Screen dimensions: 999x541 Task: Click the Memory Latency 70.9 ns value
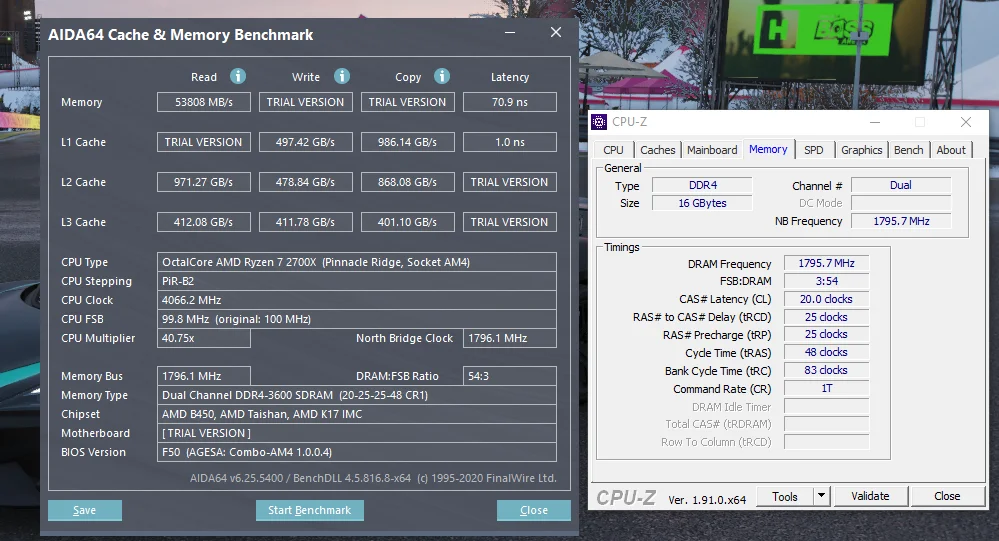[510, 102]
